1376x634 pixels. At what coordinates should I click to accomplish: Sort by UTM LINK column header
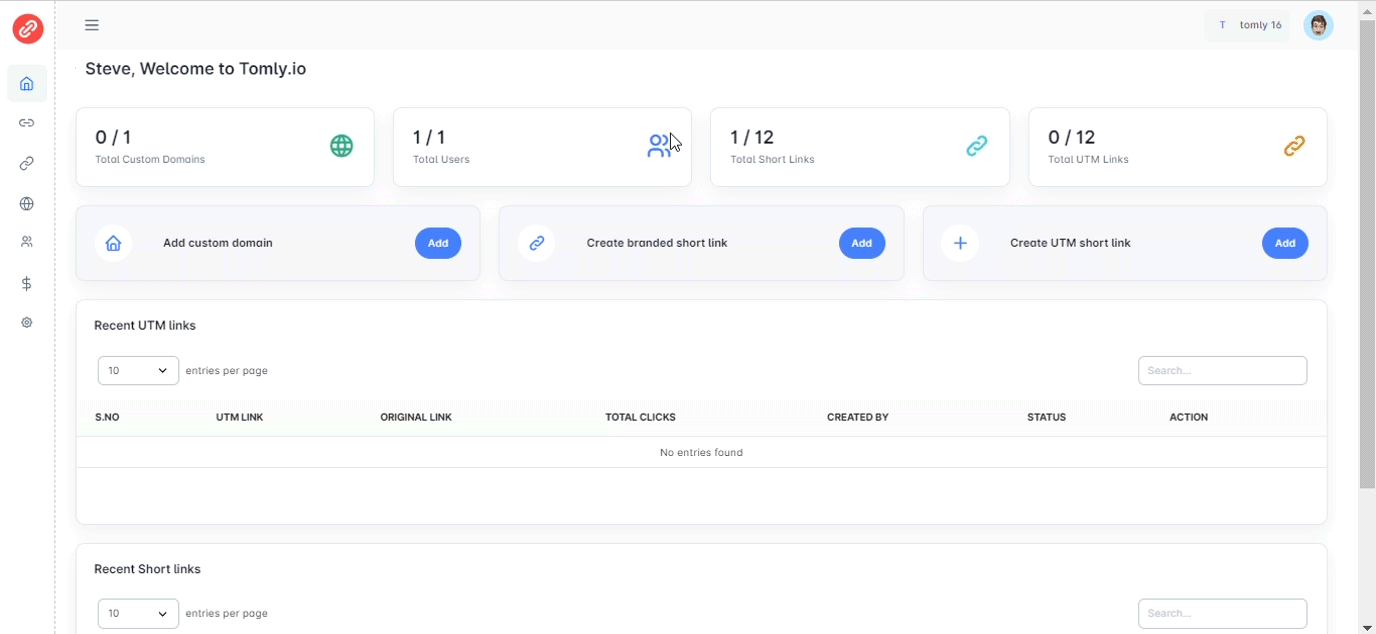[x=240, y=417]
